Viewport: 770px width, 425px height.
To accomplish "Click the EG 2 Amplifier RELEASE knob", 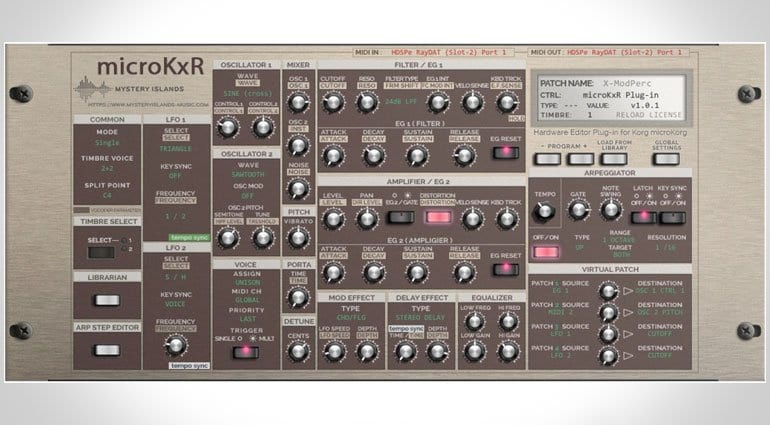I will point(464,273).
